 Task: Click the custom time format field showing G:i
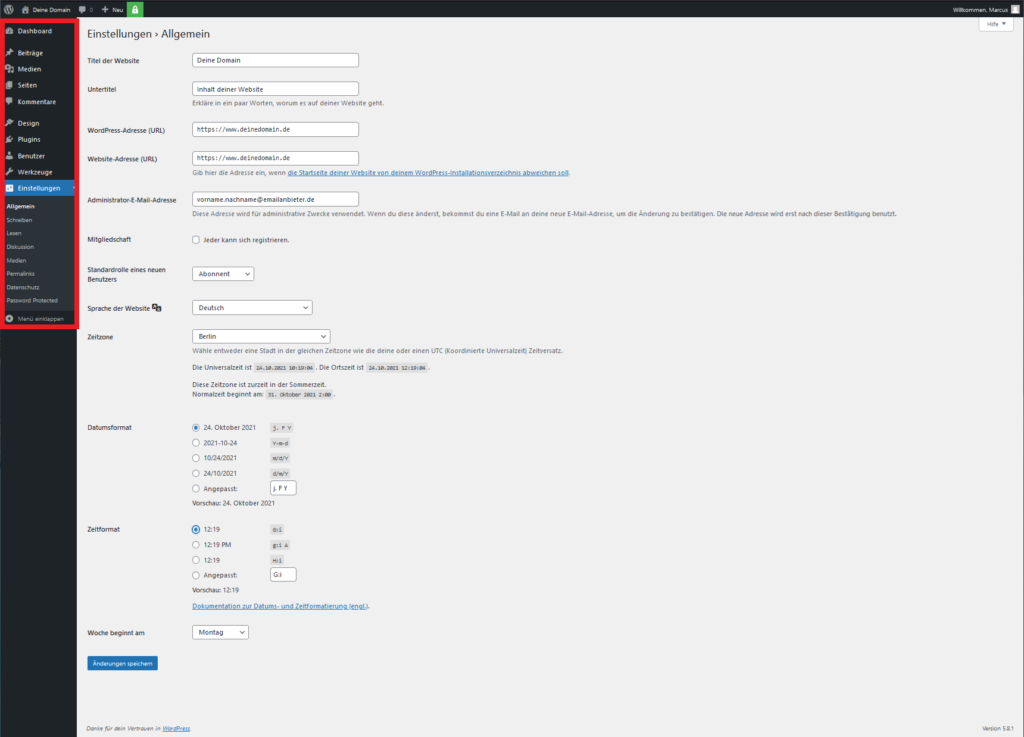click(x=283, y=574)
